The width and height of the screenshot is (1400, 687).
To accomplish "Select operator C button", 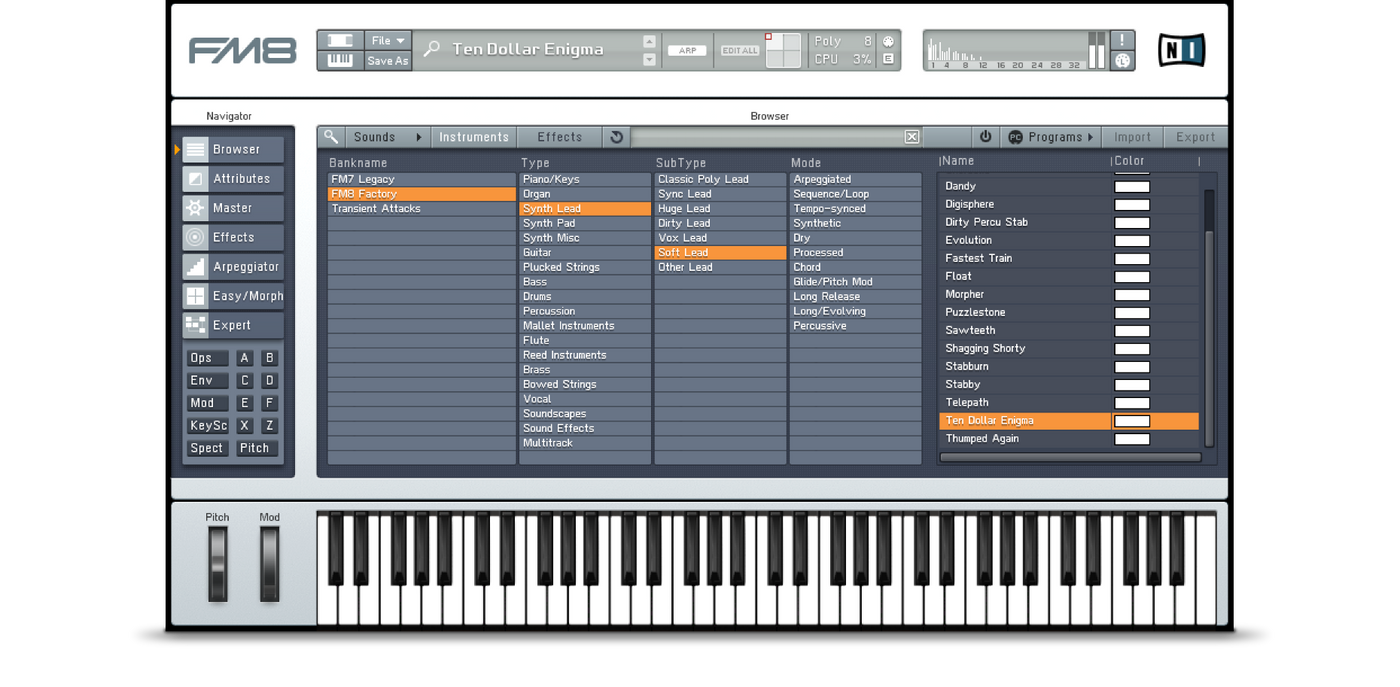I will 244,381.
